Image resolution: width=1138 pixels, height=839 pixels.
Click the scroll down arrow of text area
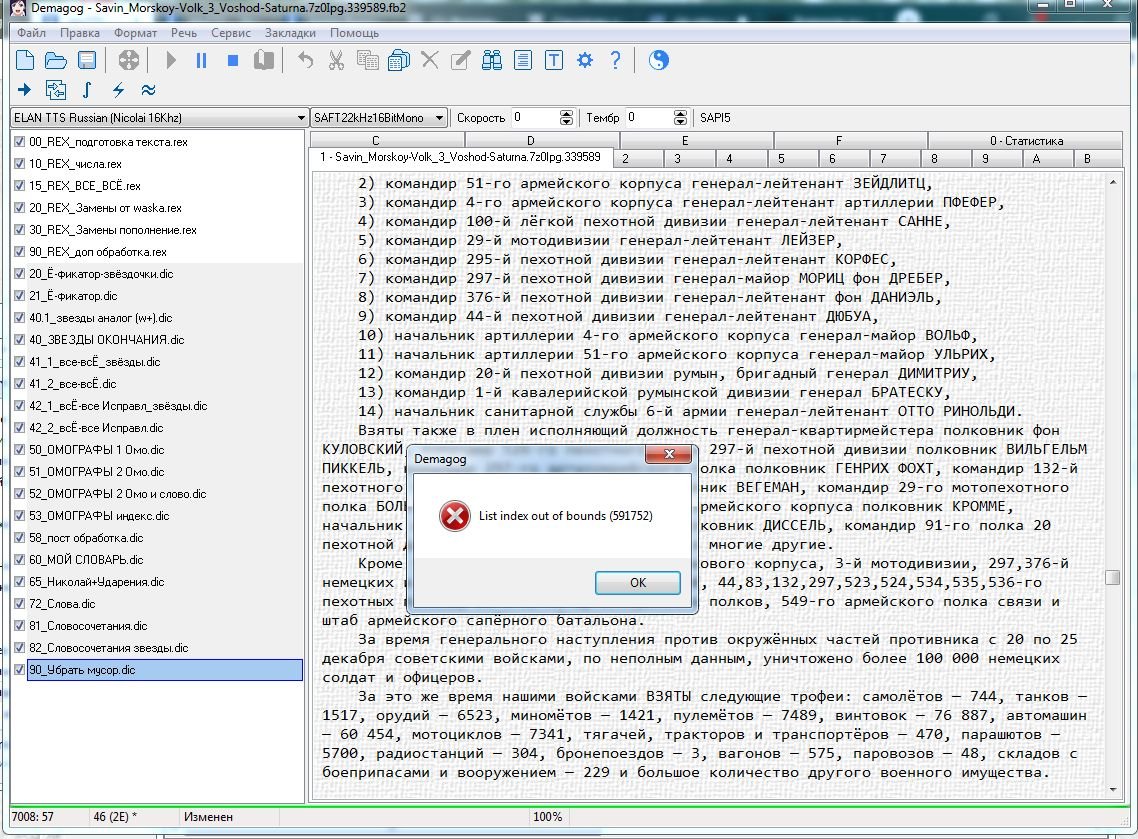1113,790
